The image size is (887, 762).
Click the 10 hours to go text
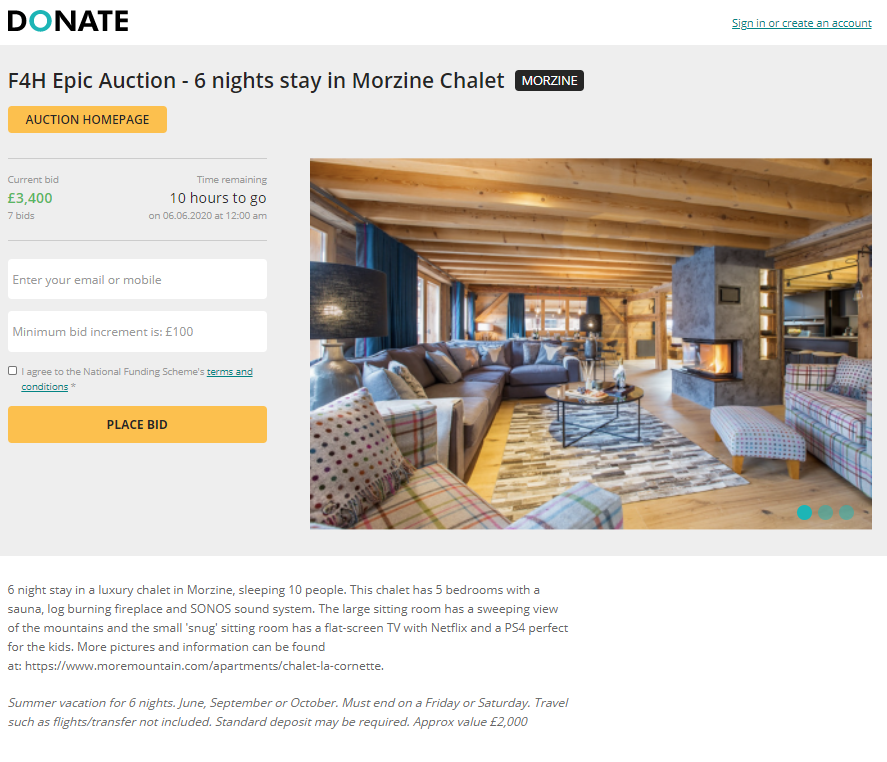tap(218, 198)
